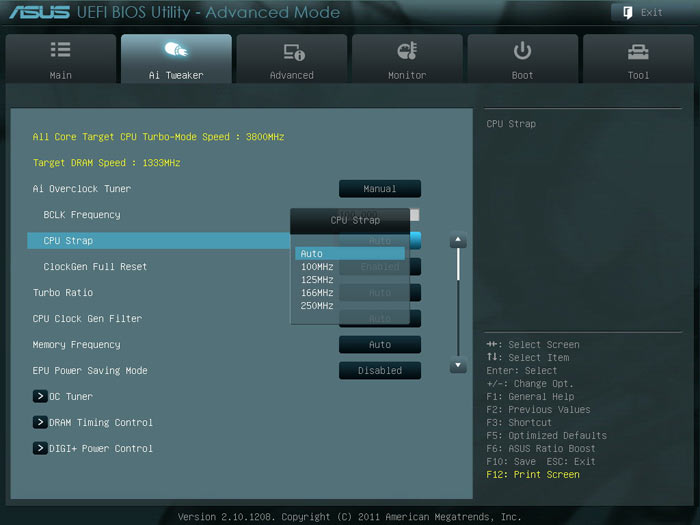The height and width of the screenshot is (525, 700).
Task: Open the Advanced tab chip icon
Action: 292,51
